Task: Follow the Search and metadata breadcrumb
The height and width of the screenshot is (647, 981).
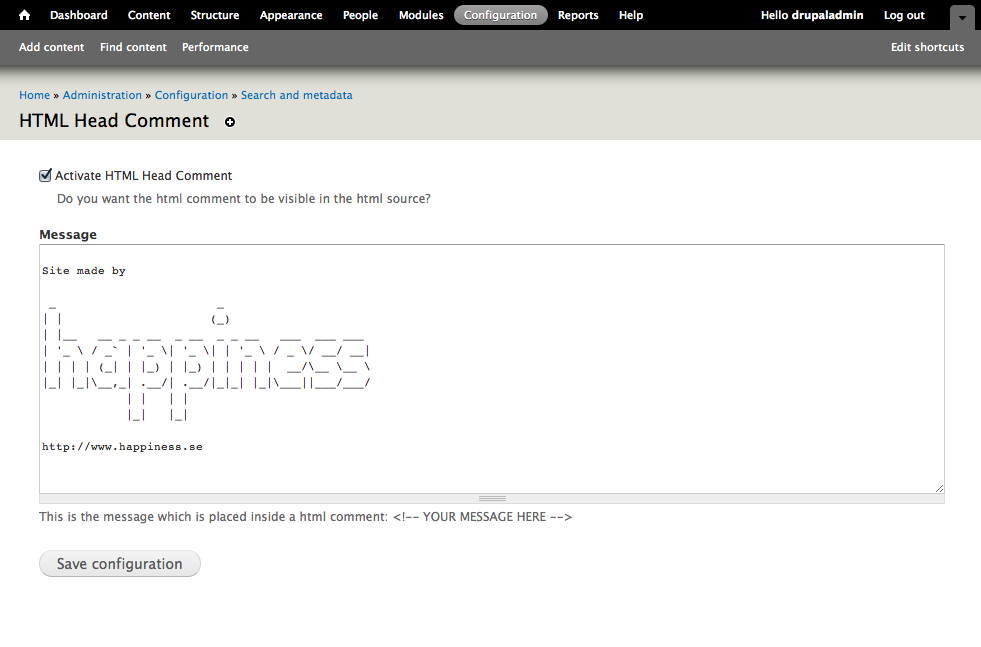Action: point(297,95)
